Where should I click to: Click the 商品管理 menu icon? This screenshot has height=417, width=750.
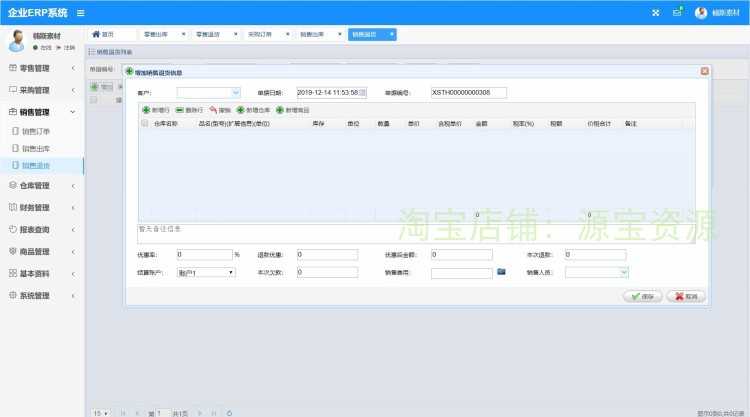click(13, 251)
